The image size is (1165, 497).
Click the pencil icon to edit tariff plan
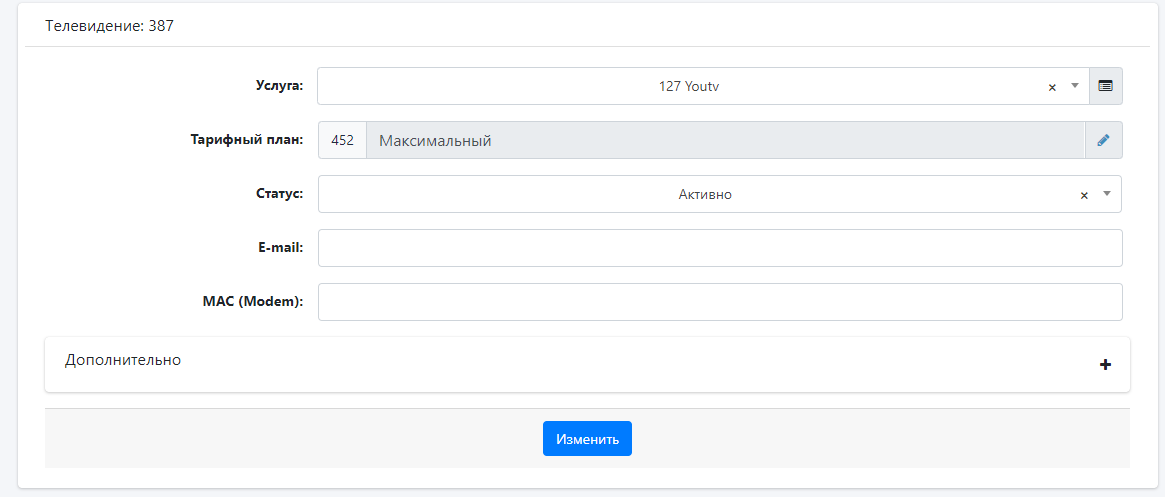(1103, 140)
